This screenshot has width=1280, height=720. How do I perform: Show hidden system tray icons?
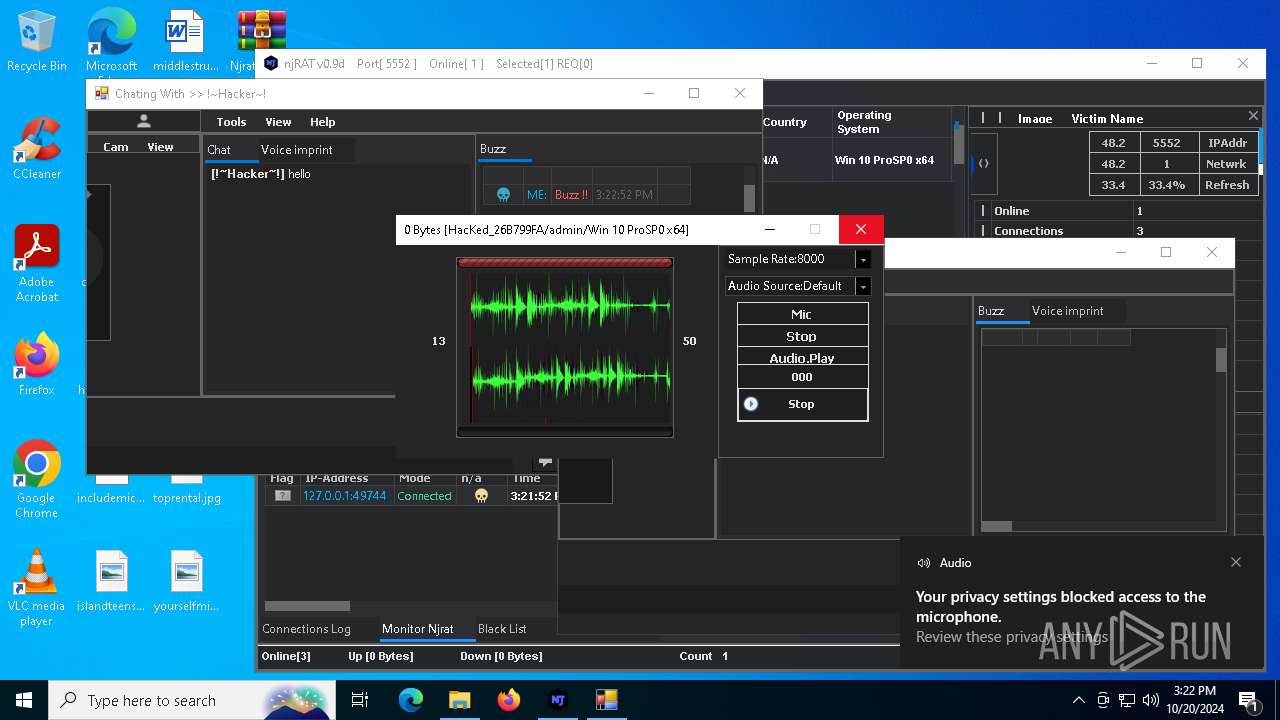click(1078, 700)
